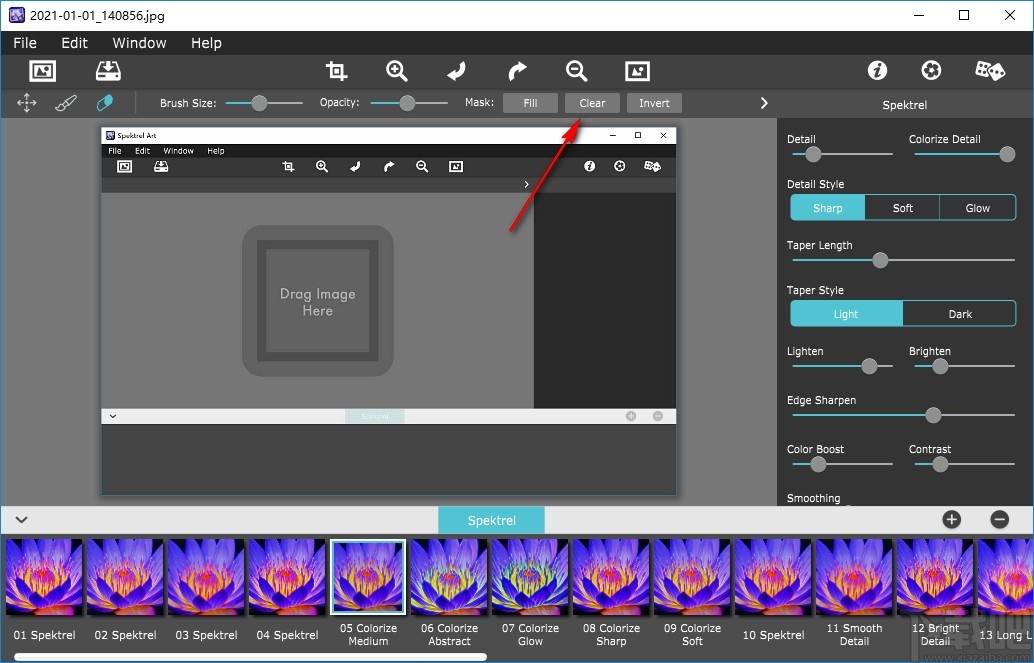Image resolution: width=1034 pixels, height=663 pixels.
Task: Click the save image icon
Action: coord(108,71)
